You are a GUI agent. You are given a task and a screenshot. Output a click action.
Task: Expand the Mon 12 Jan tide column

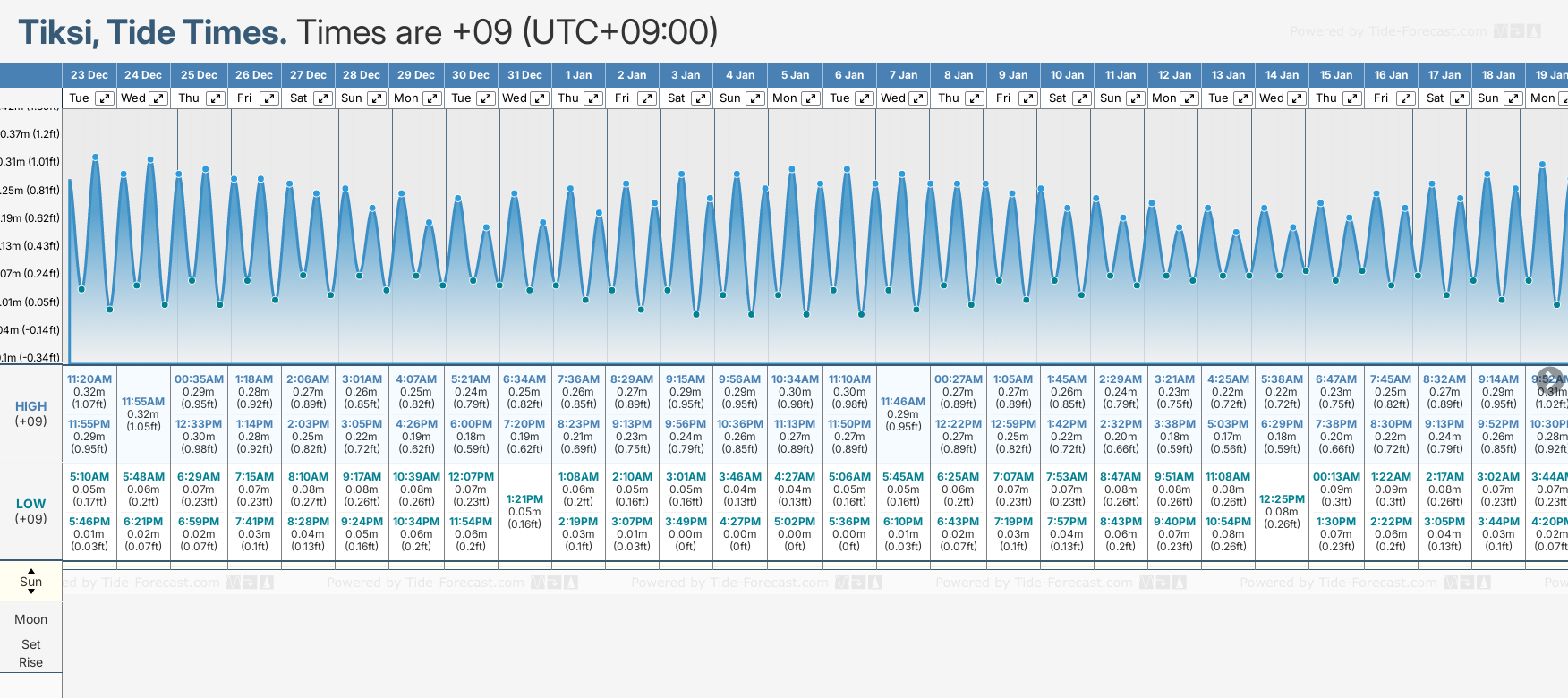[x=1189, y=98]
